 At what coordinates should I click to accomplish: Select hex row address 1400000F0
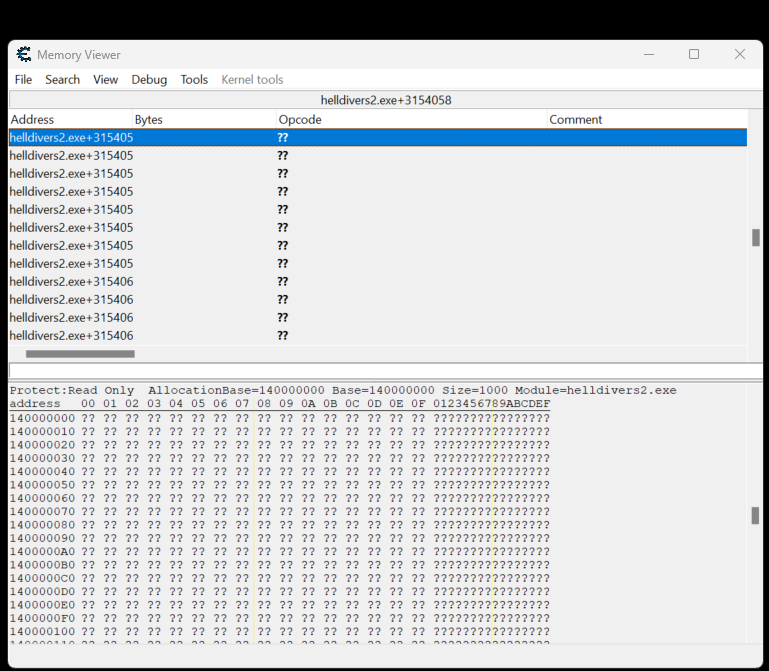[42, 618]
